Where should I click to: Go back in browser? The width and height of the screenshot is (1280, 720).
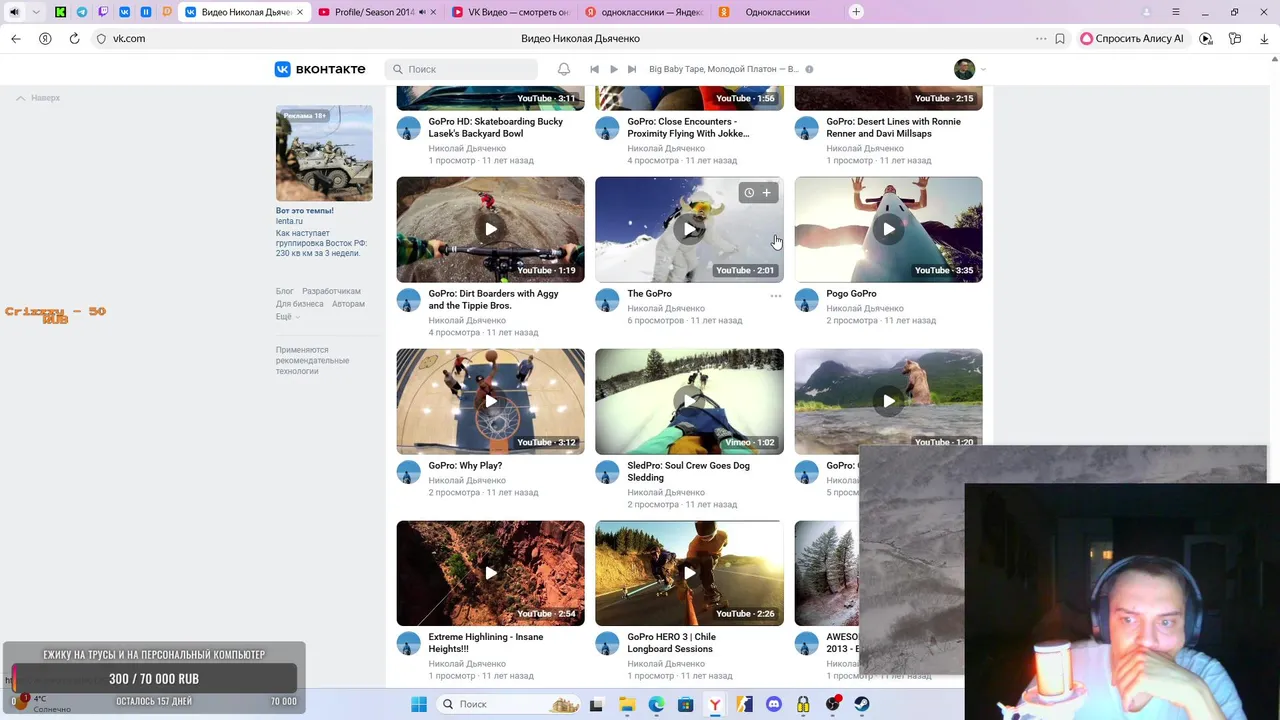point(16,38)
